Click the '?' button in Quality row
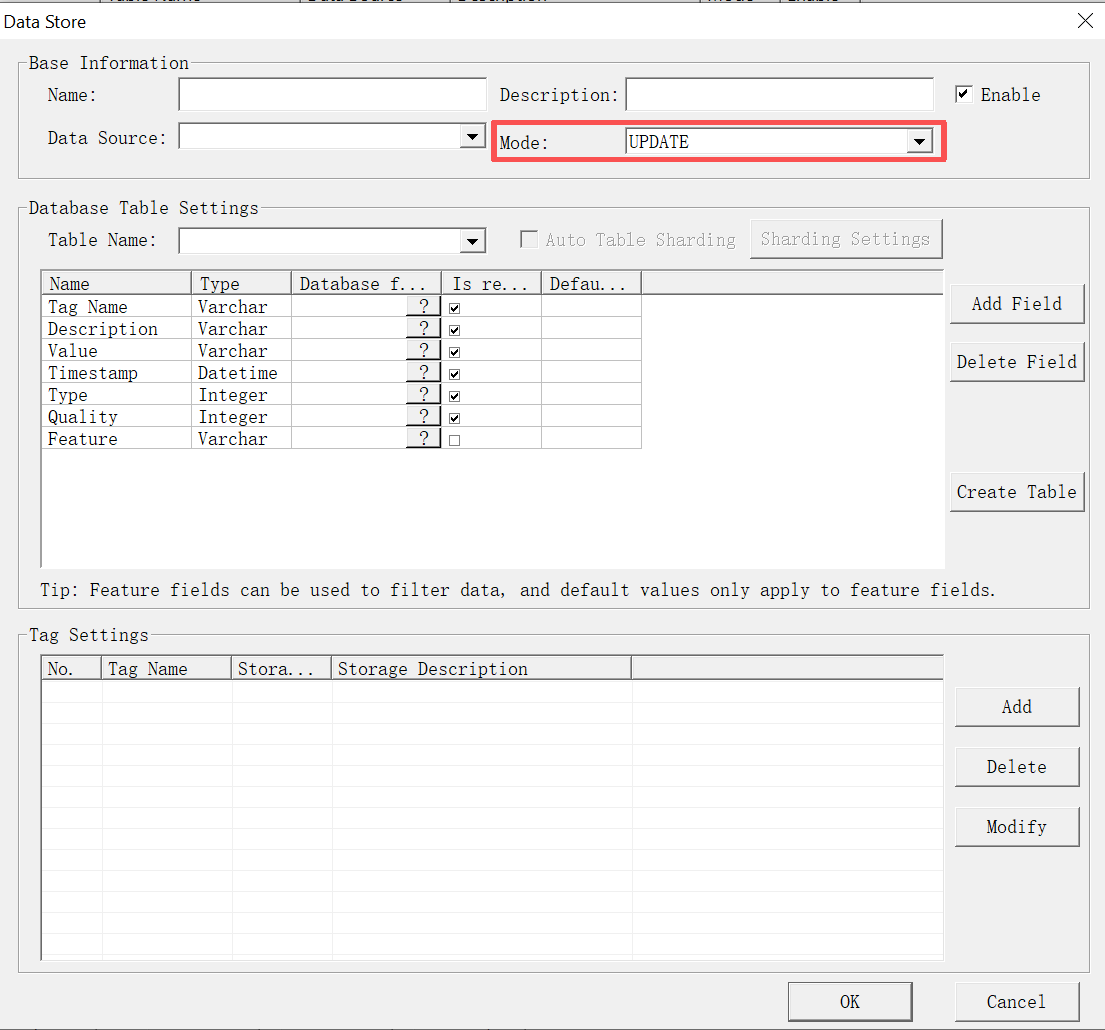Viewport: 1105px width, 1030px height. [x=423, y=417]
